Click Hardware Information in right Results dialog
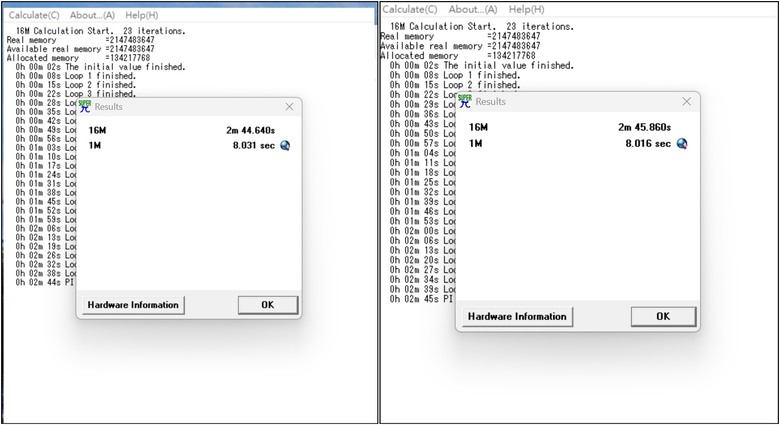 [517, 317]
